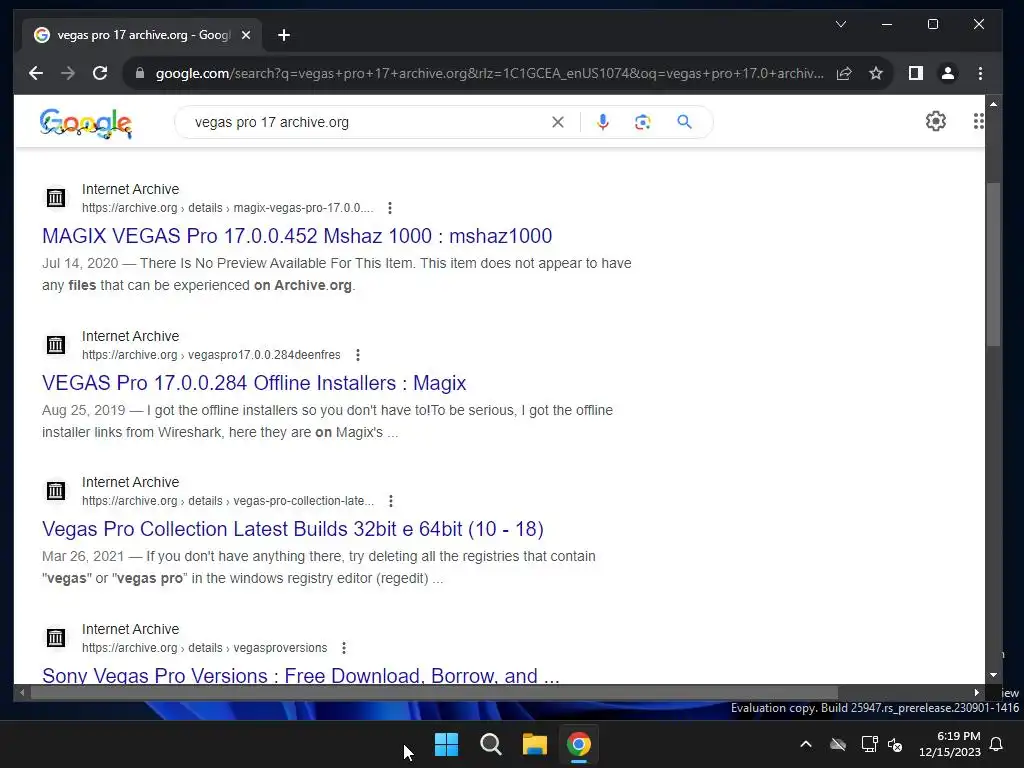Image resolution: width=1024 pixels, height=768 pixels.
Task: Focus the Google search input field
Action: coord(369,122)
